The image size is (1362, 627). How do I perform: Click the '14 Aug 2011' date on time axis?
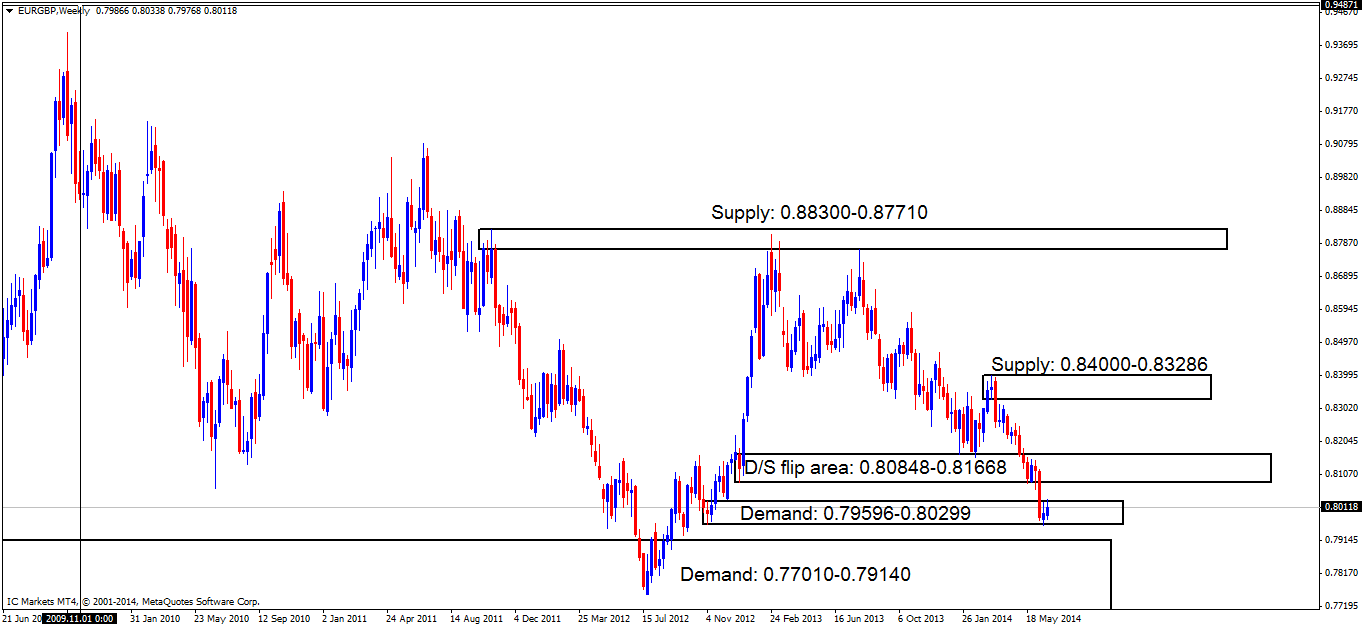click(477, 618)
